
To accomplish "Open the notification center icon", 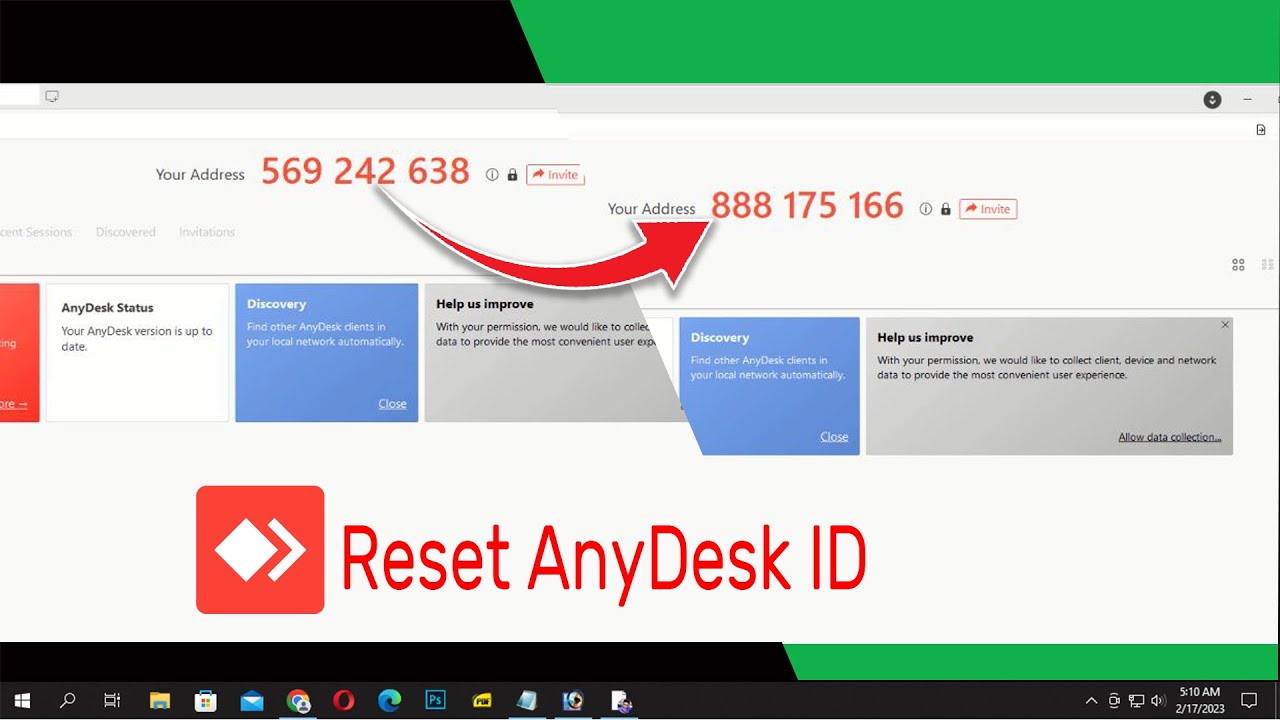I will click(1249, 700).
